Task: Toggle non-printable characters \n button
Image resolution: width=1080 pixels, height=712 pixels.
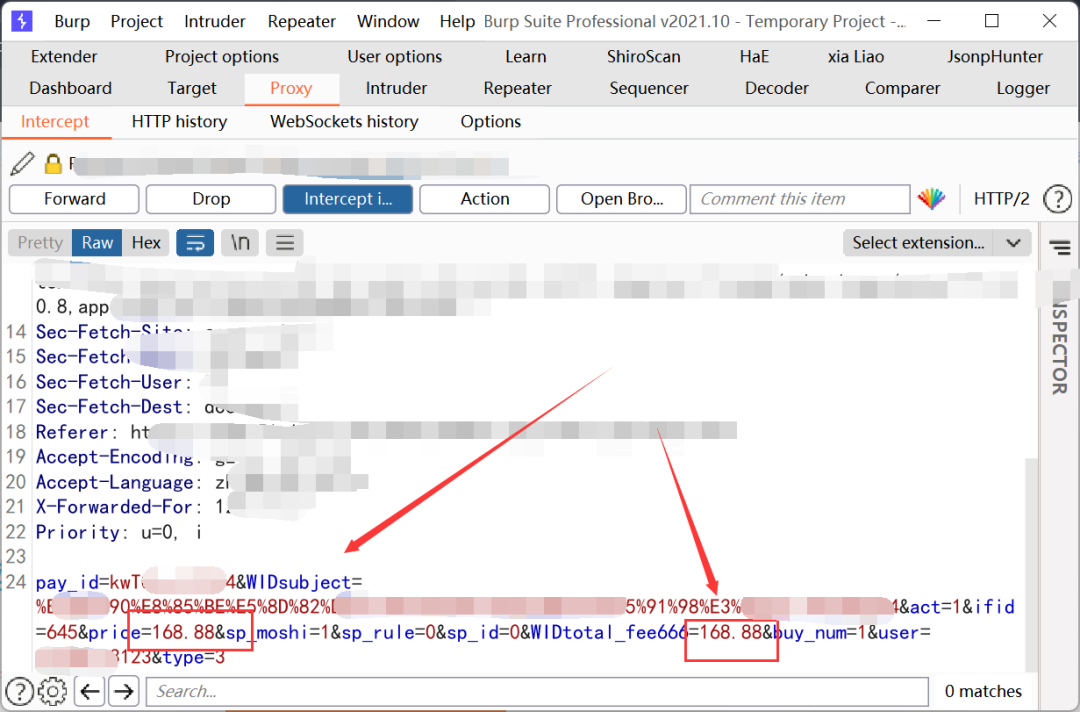Action: pyautogui.click(x=240, y=243)
